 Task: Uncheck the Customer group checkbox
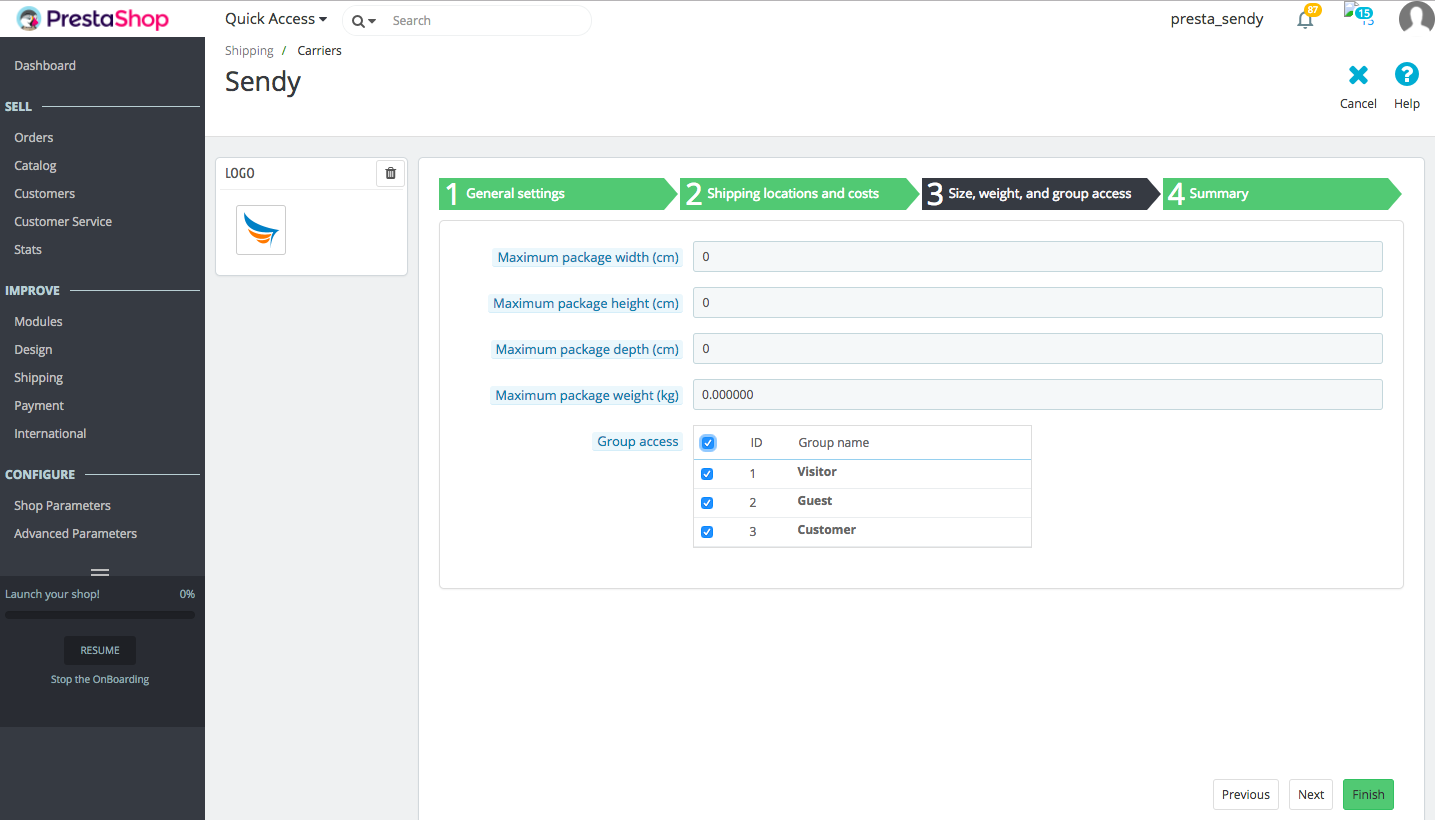point(707,532)
